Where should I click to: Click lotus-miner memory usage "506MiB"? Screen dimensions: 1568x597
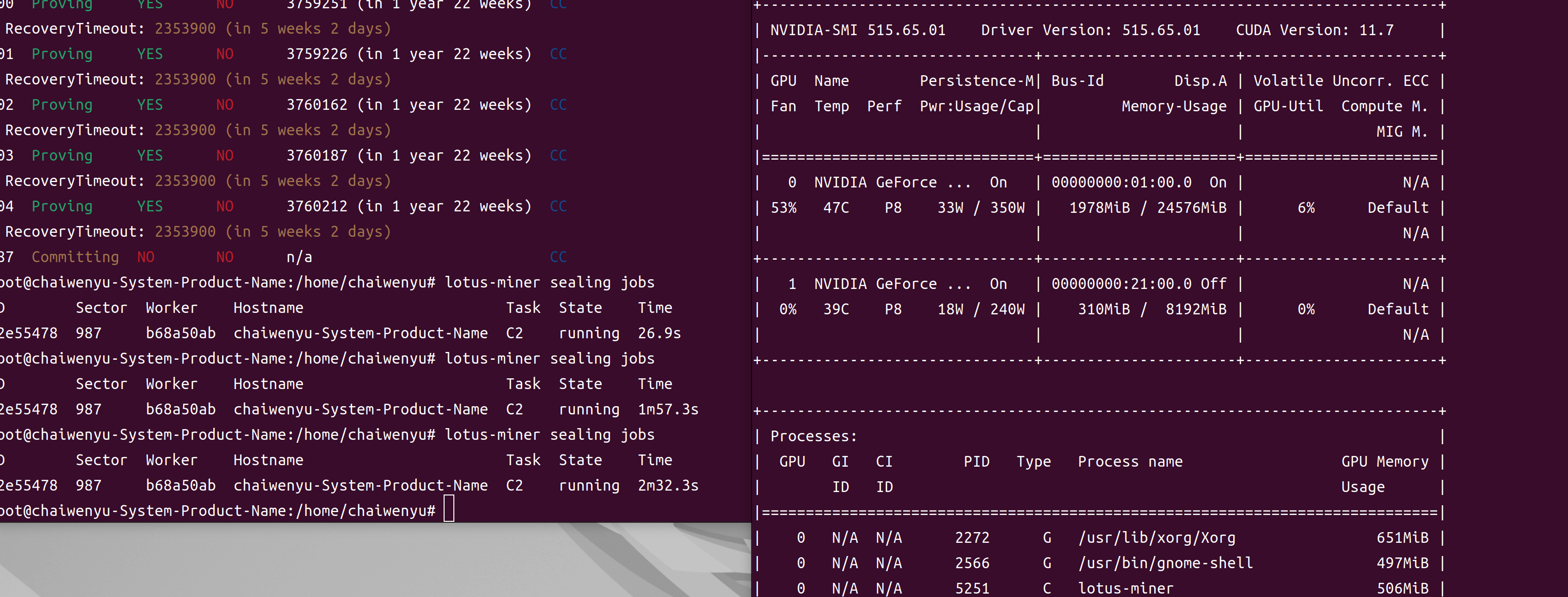pos(1403,588)
